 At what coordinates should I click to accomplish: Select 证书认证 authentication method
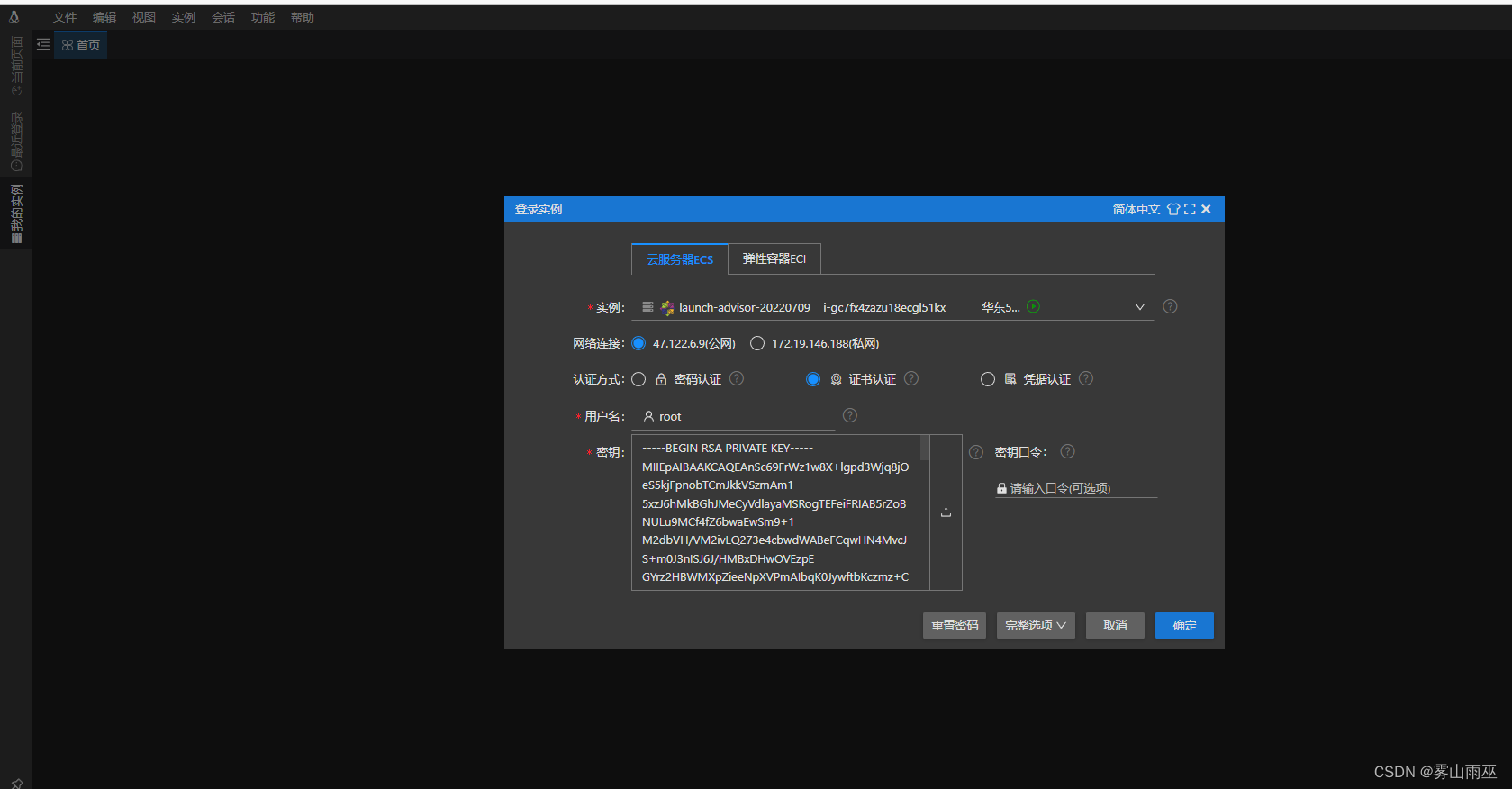[x=813, y=379]
